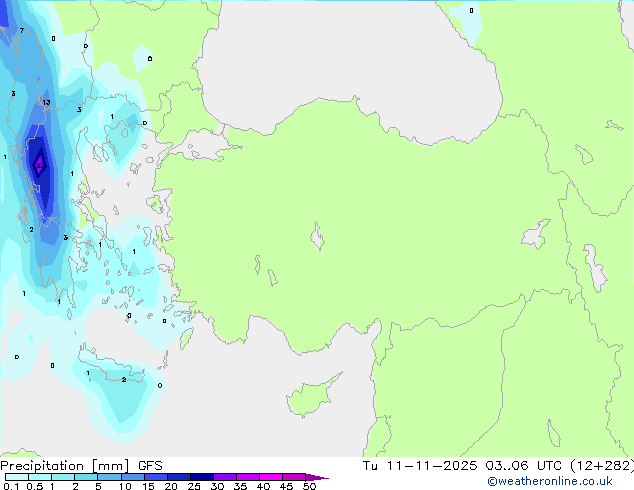634x490 pixels.
Task: Click the '7' precipitation value label
Action: 22,30
